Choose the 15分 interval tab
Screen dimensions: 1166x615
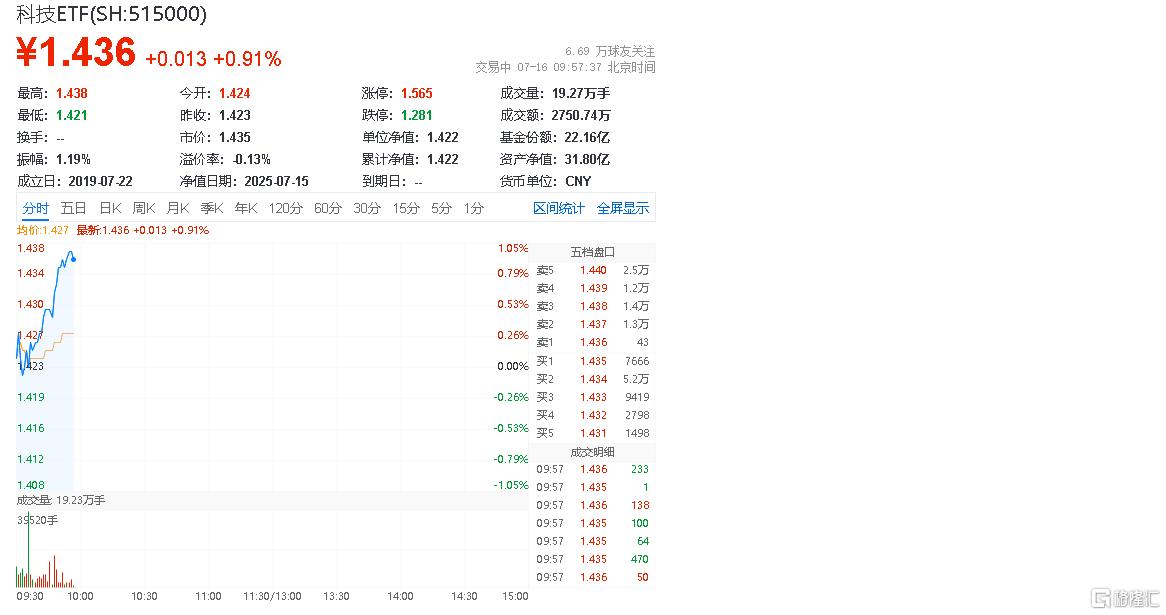(x=406, y=208)
